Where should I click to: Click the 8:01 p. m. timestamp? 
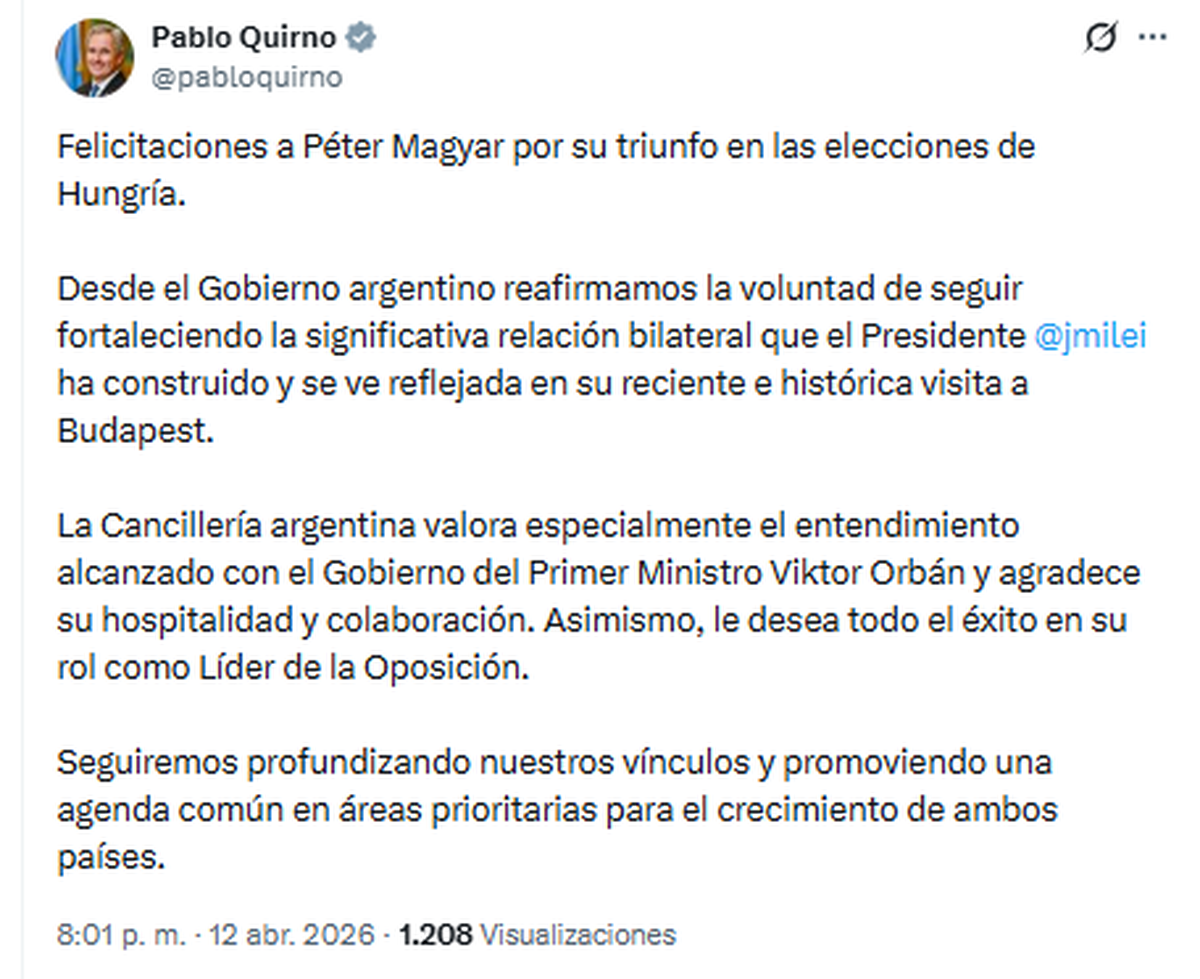(121, 935)
